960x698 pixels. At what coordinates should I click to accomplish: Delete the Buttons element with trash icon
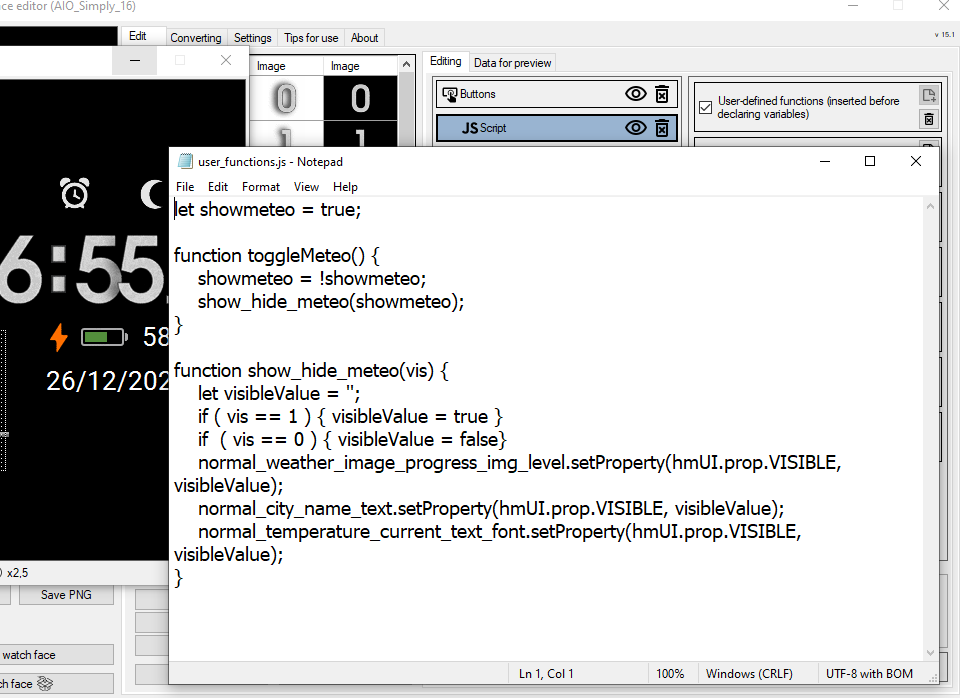pyautogui.click(x=662, y=94)
